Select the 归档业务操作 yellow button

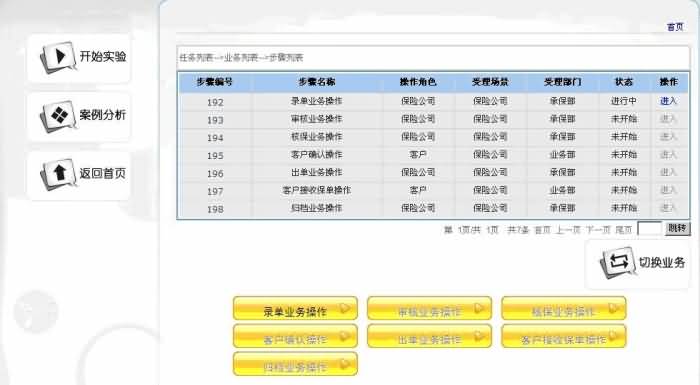pos(295,364)
